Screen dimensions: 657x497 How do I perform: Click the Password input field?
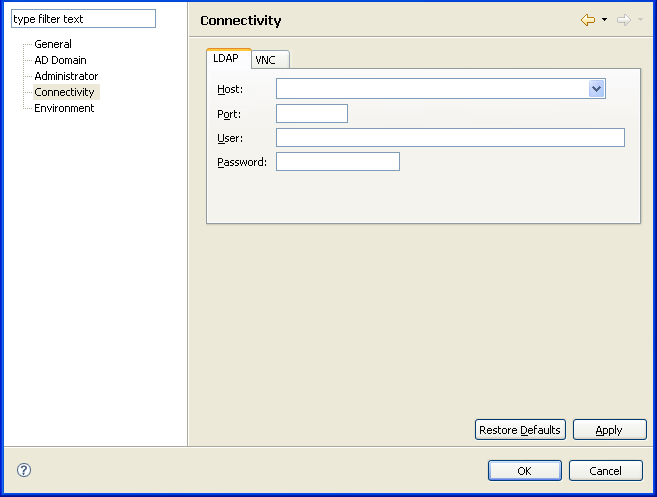(x=338, y=162)
